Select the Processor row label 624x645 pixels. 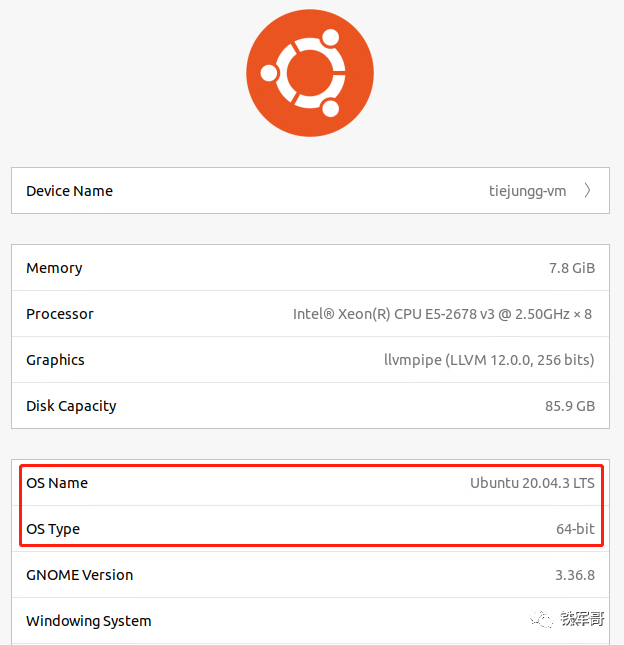click(60, 314)
